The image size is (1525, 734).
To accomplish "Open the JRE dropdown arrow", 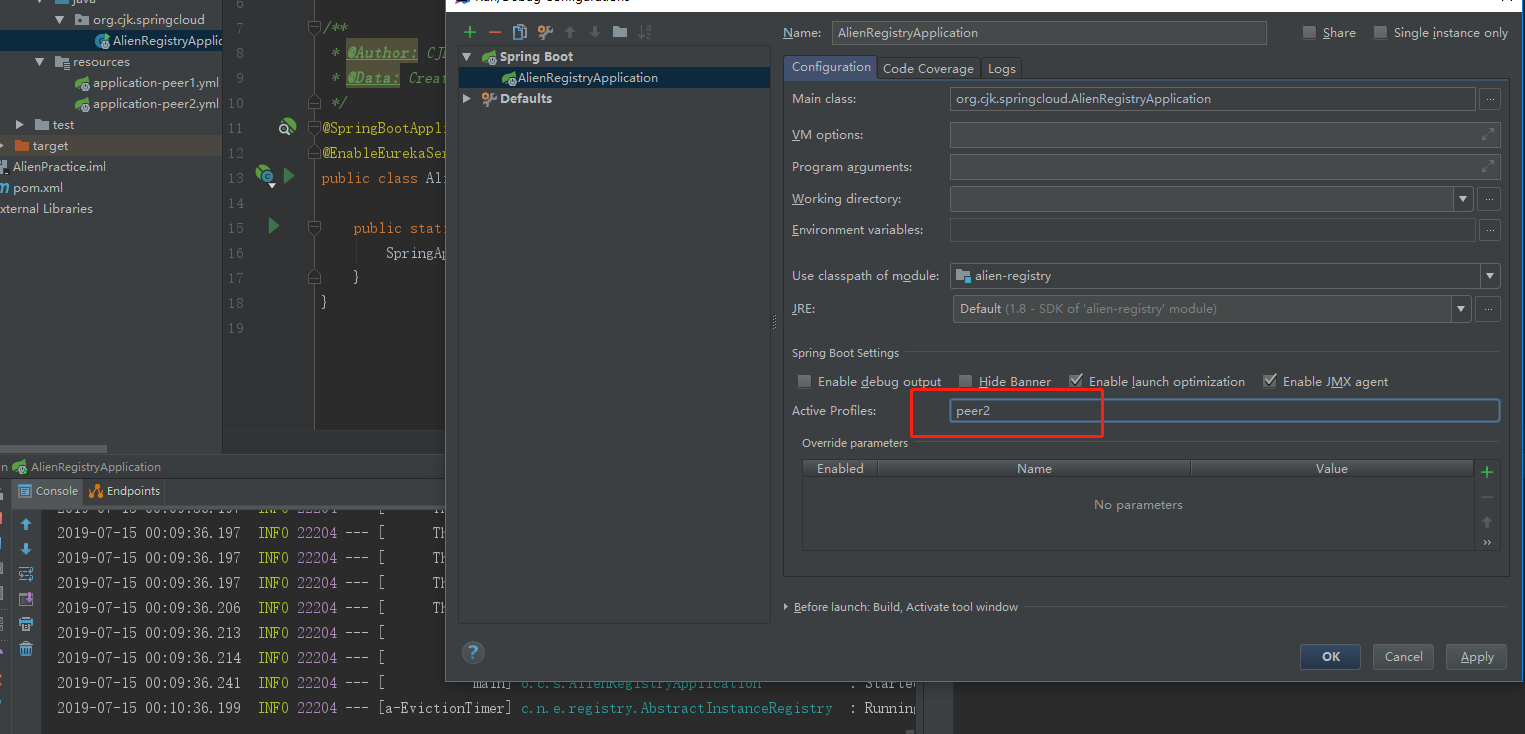I will click(x=1462, y=309).
